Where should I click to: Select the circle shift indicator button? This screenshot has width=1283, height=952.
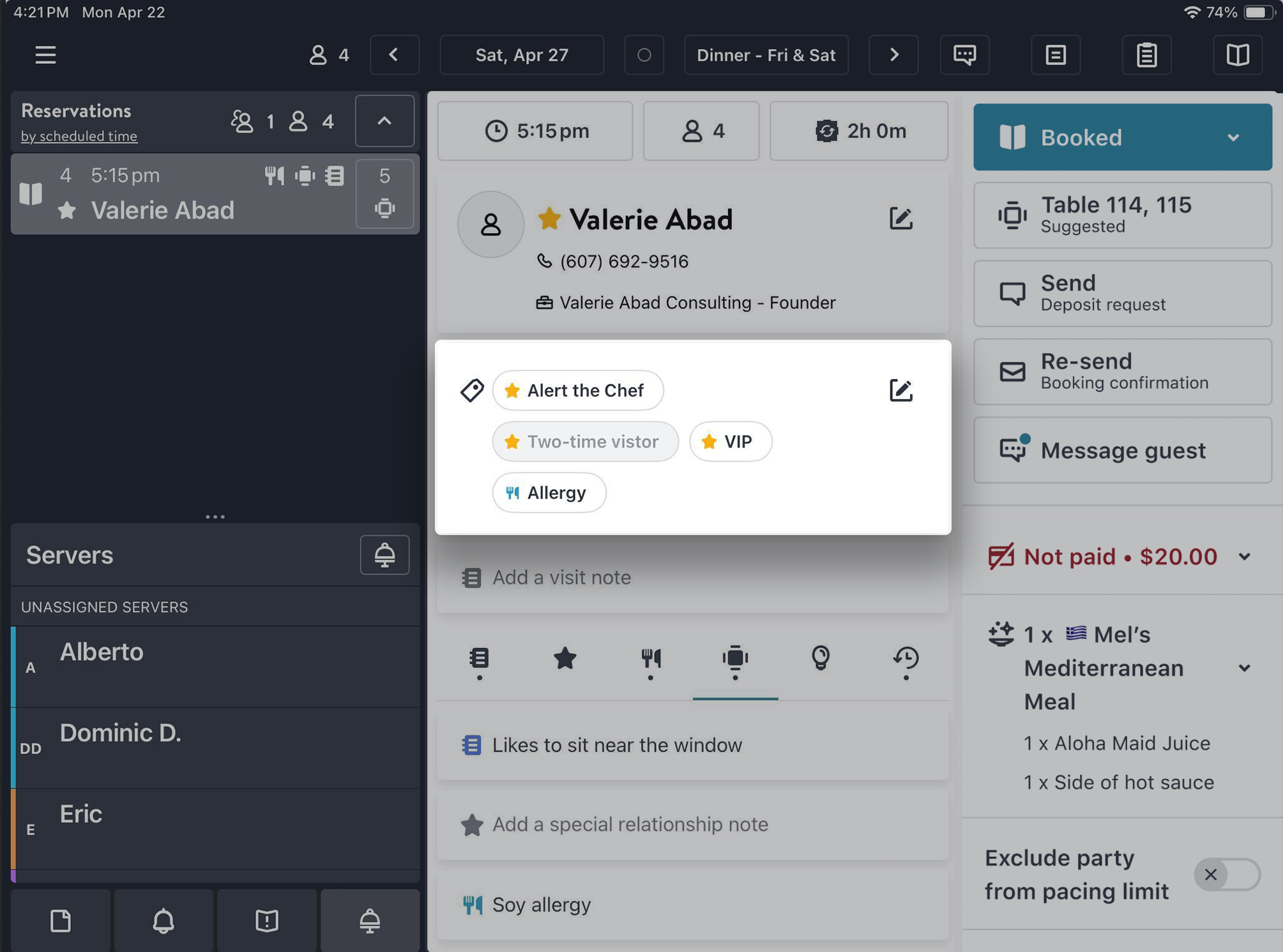point(644,55)
